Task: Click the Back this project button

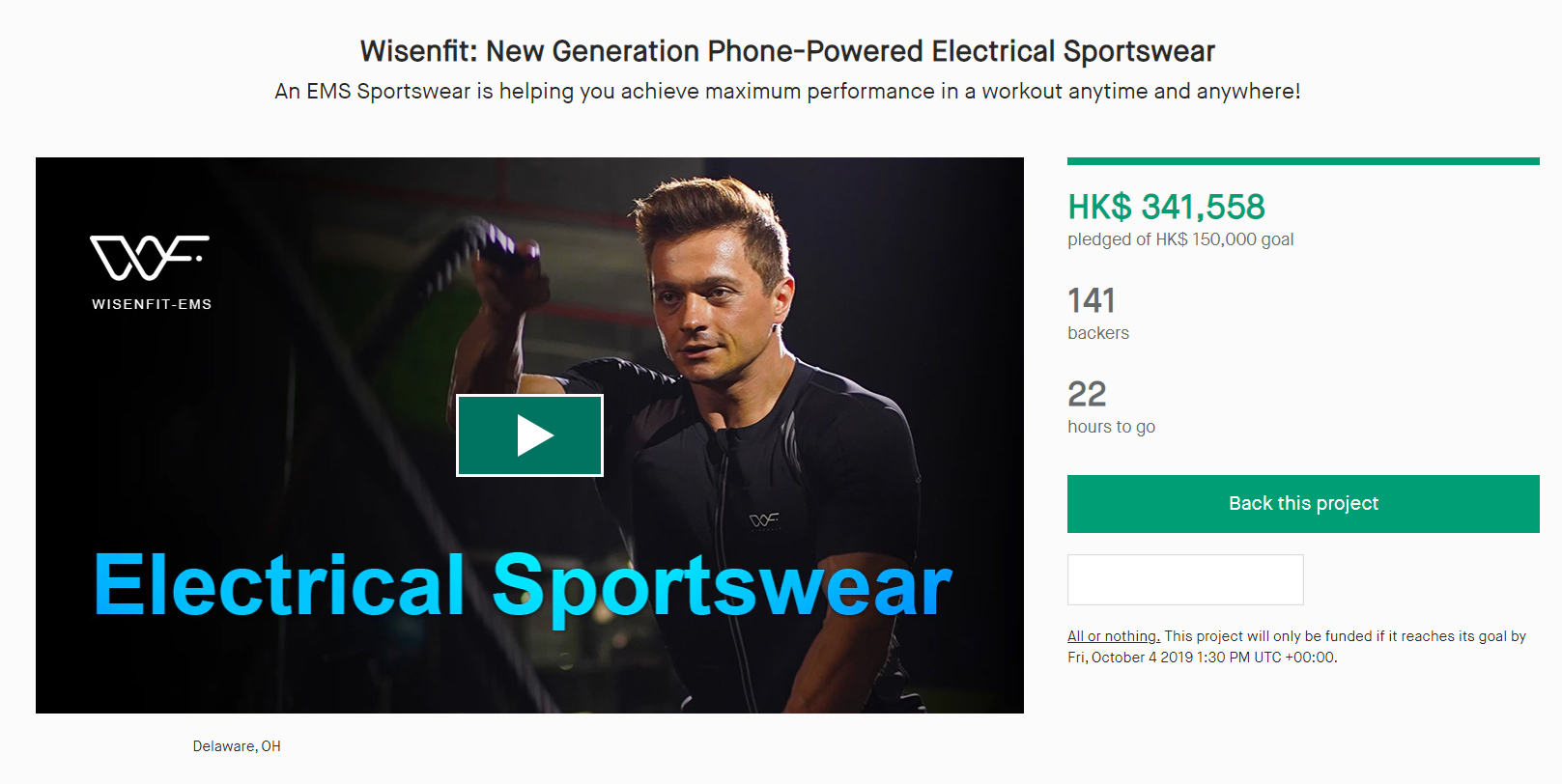Action: coord(1303,504)
